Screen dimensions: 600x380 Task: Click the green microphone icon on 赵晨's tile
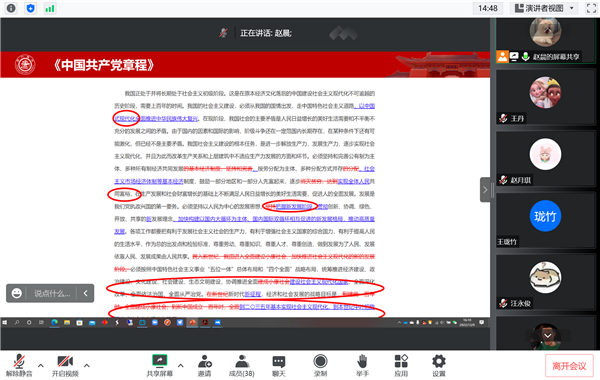point(526,57)
